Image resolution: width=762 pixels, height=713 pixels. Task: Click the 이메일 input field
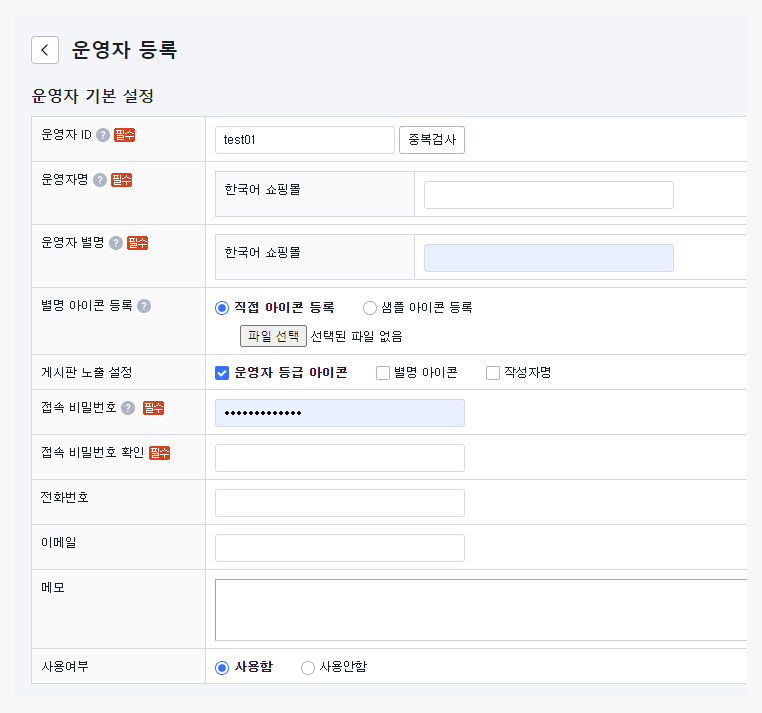339,548
